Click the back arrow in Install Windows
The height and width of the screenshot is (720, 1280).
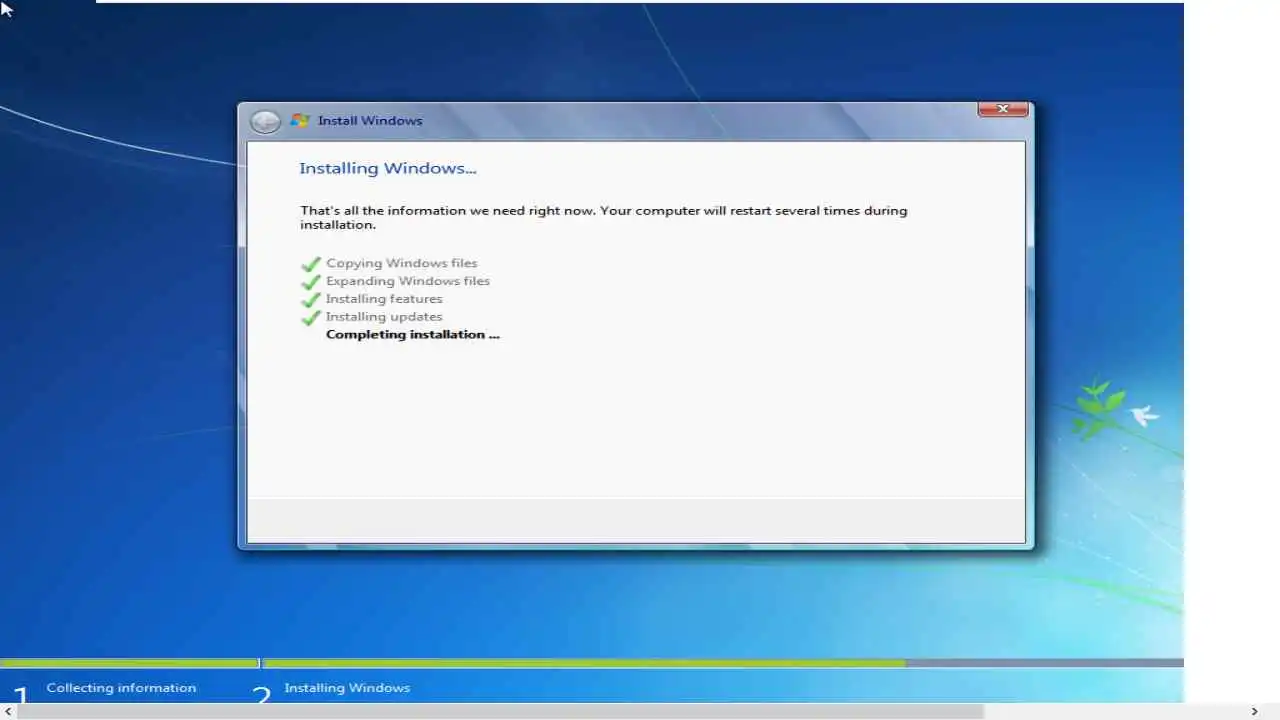point(265,121)
